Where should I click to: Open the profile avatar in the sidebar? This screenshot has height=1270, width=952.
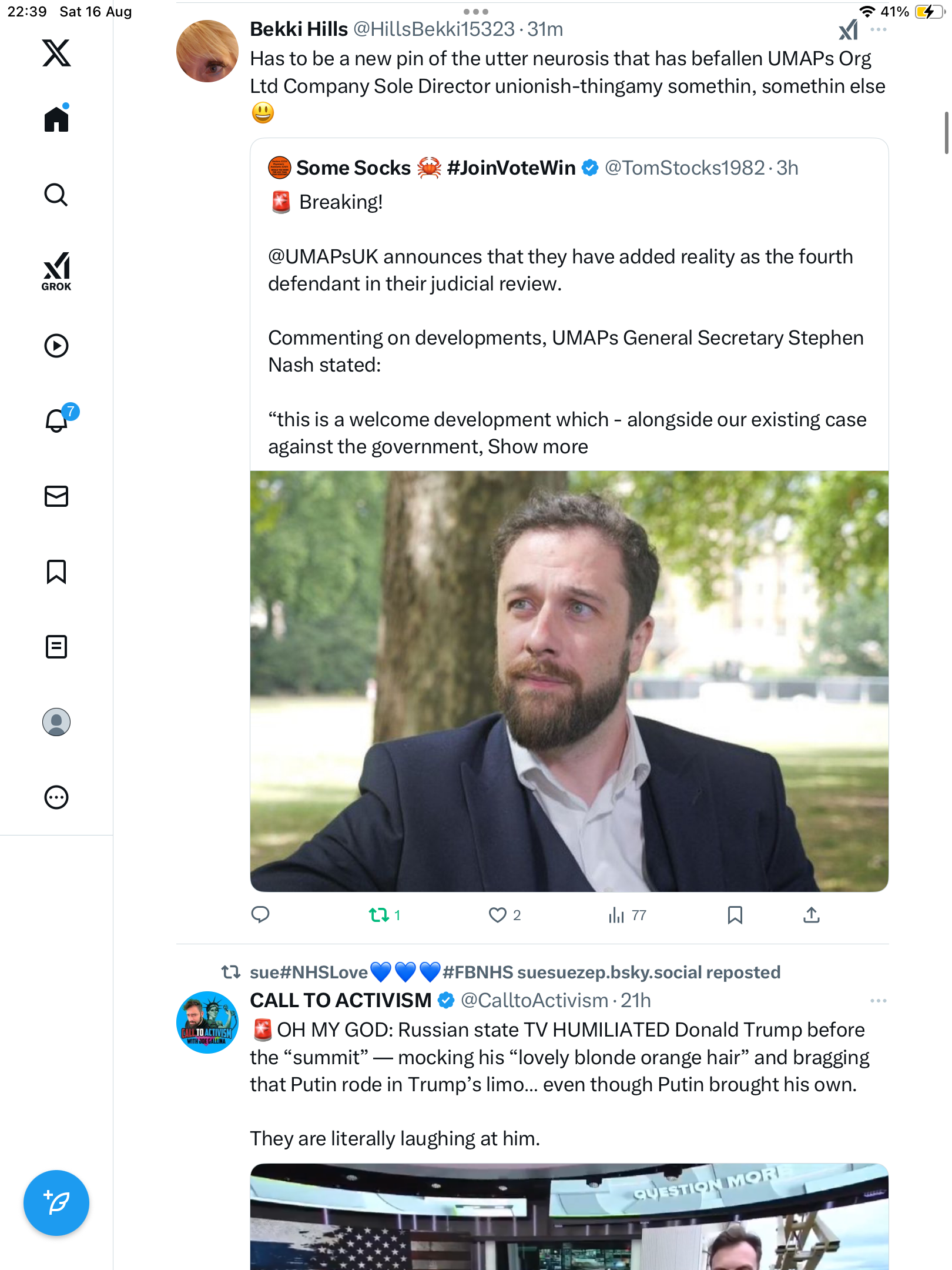pos(56,722)
